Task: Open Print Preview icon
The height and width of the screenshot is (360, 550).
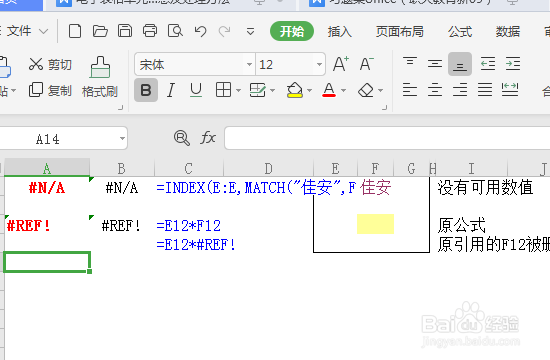Action: click(x=175, y=31)
